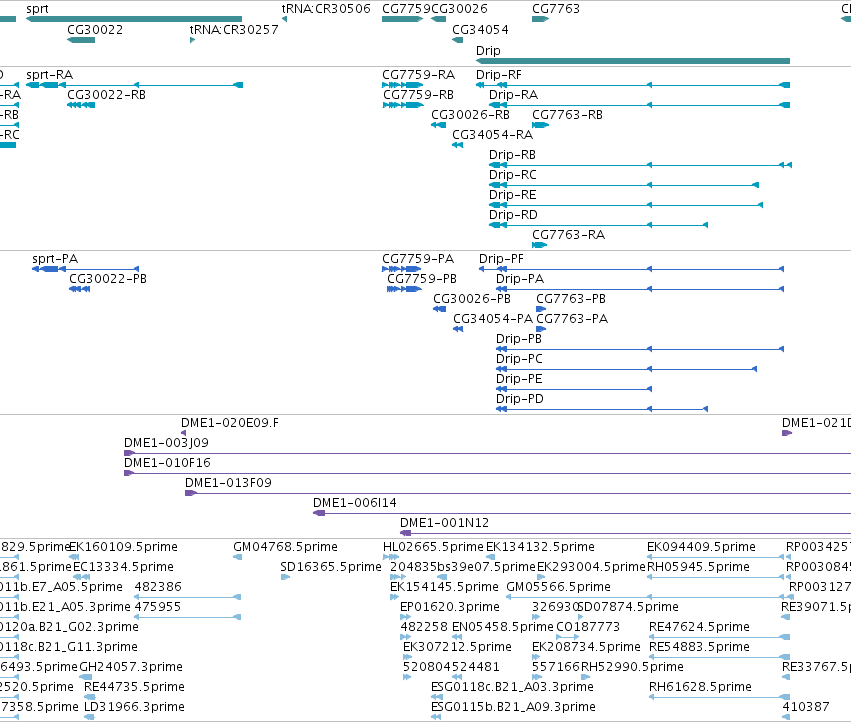Screen dimensions: 851x722
Task: Select the CG30022 gene label
Action: coord(95,29)
